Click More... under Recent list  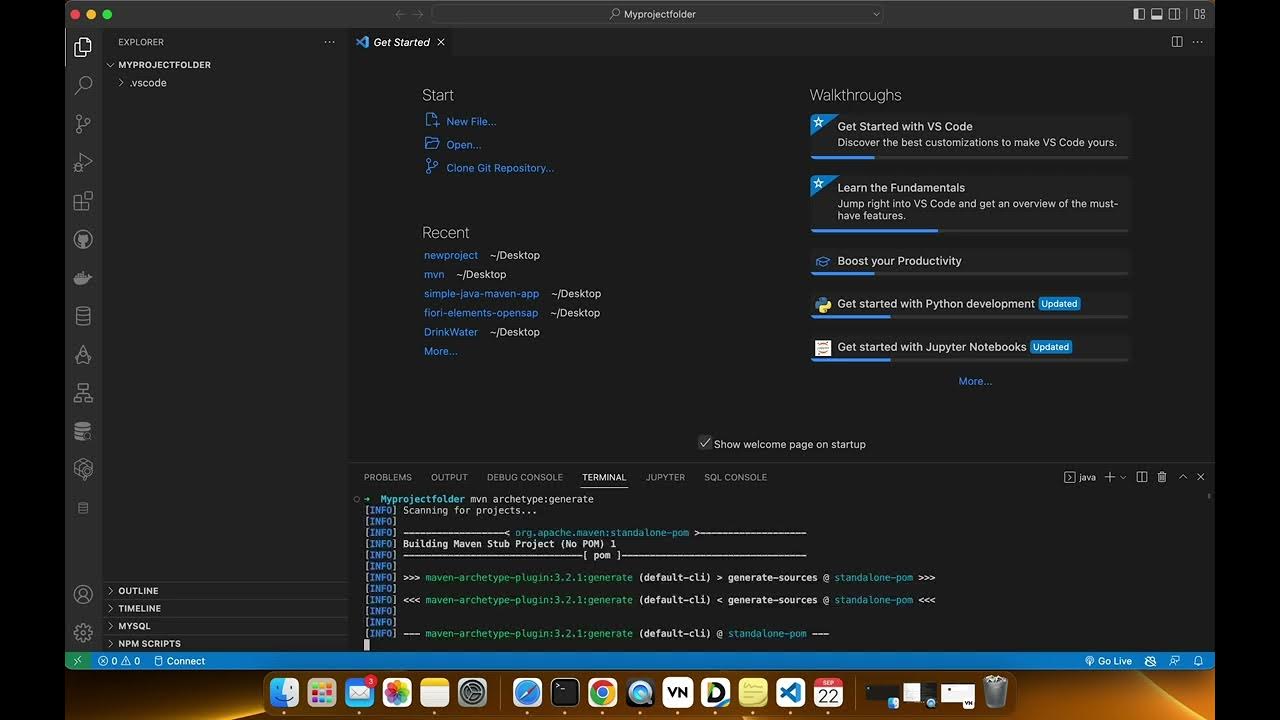(441, 351)
